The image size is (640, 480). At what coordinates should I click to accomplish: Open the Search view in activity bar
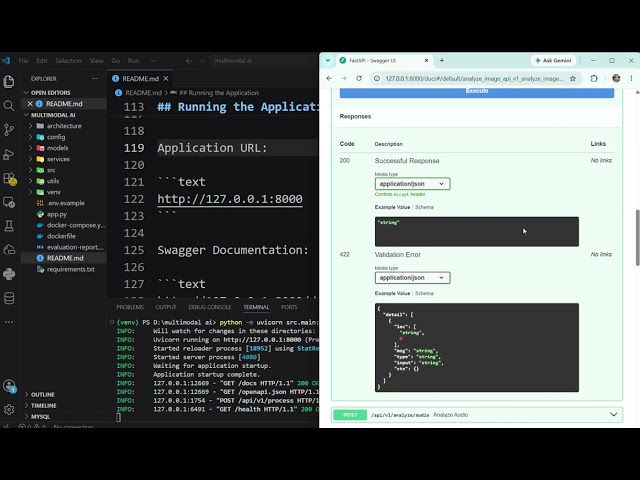coord(9,106)
